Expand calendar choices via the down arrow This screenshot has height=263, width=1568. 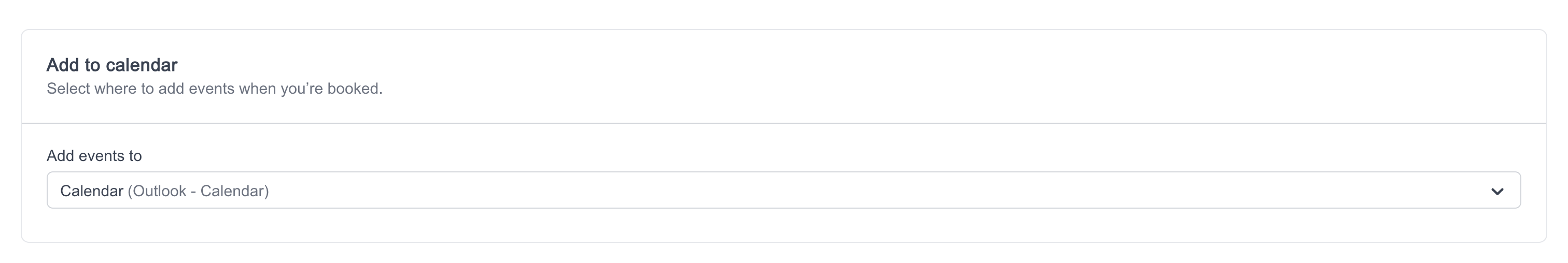(1497, 192)
